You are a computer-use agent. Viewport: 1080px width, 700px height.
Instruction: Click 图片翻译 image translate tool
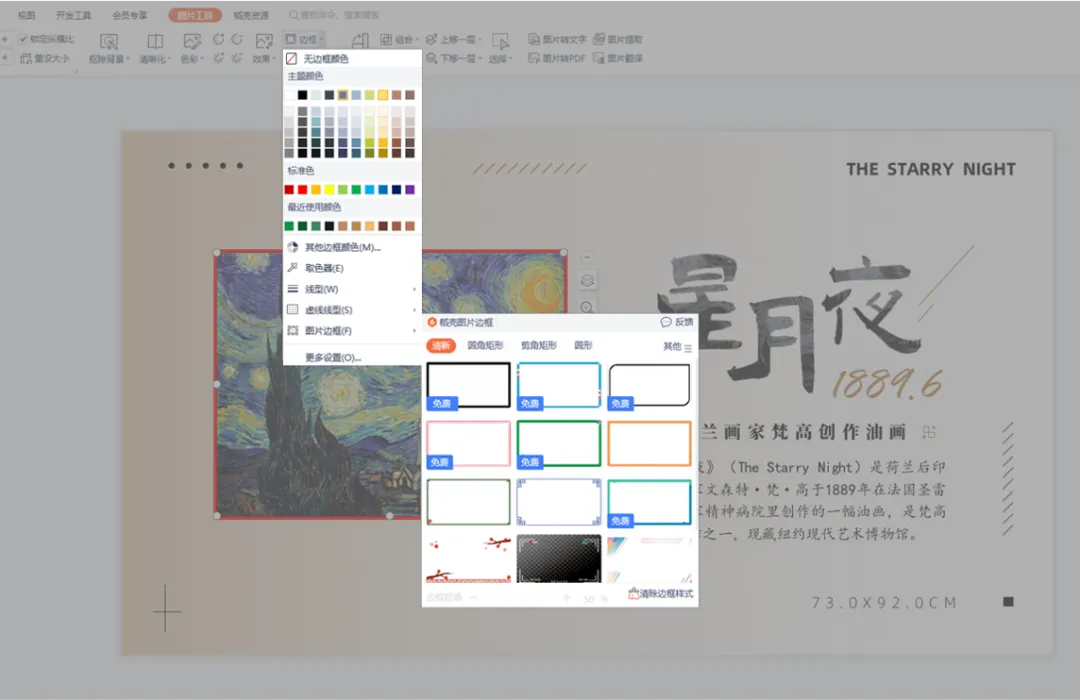coord(618,59)
